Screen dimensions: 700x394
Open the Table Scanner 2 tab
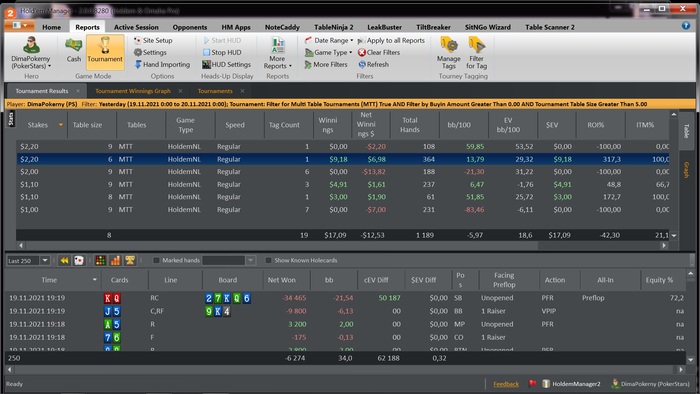[550, 27]
